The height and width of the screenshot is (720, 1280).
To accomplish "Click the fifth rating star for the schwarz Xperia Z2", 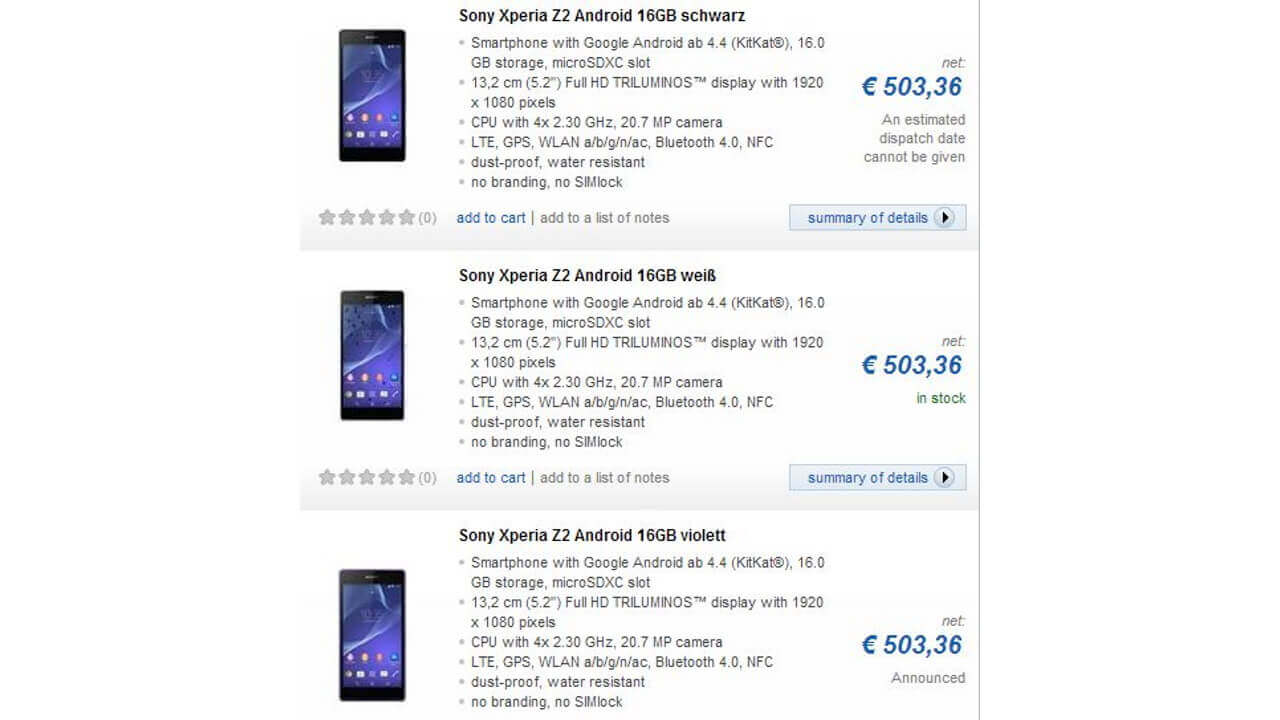I will coord(405,216).
